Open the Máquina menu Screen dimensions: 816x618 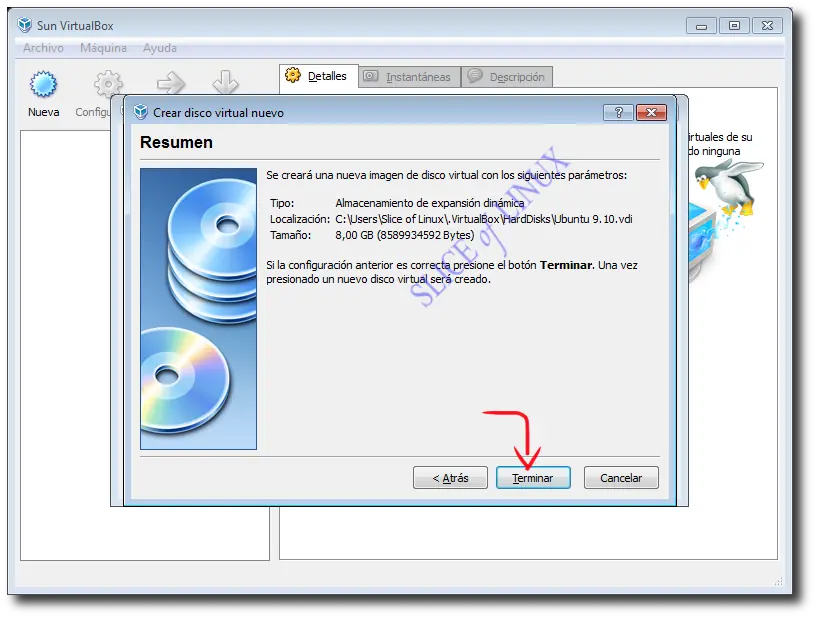click(103, 48)
